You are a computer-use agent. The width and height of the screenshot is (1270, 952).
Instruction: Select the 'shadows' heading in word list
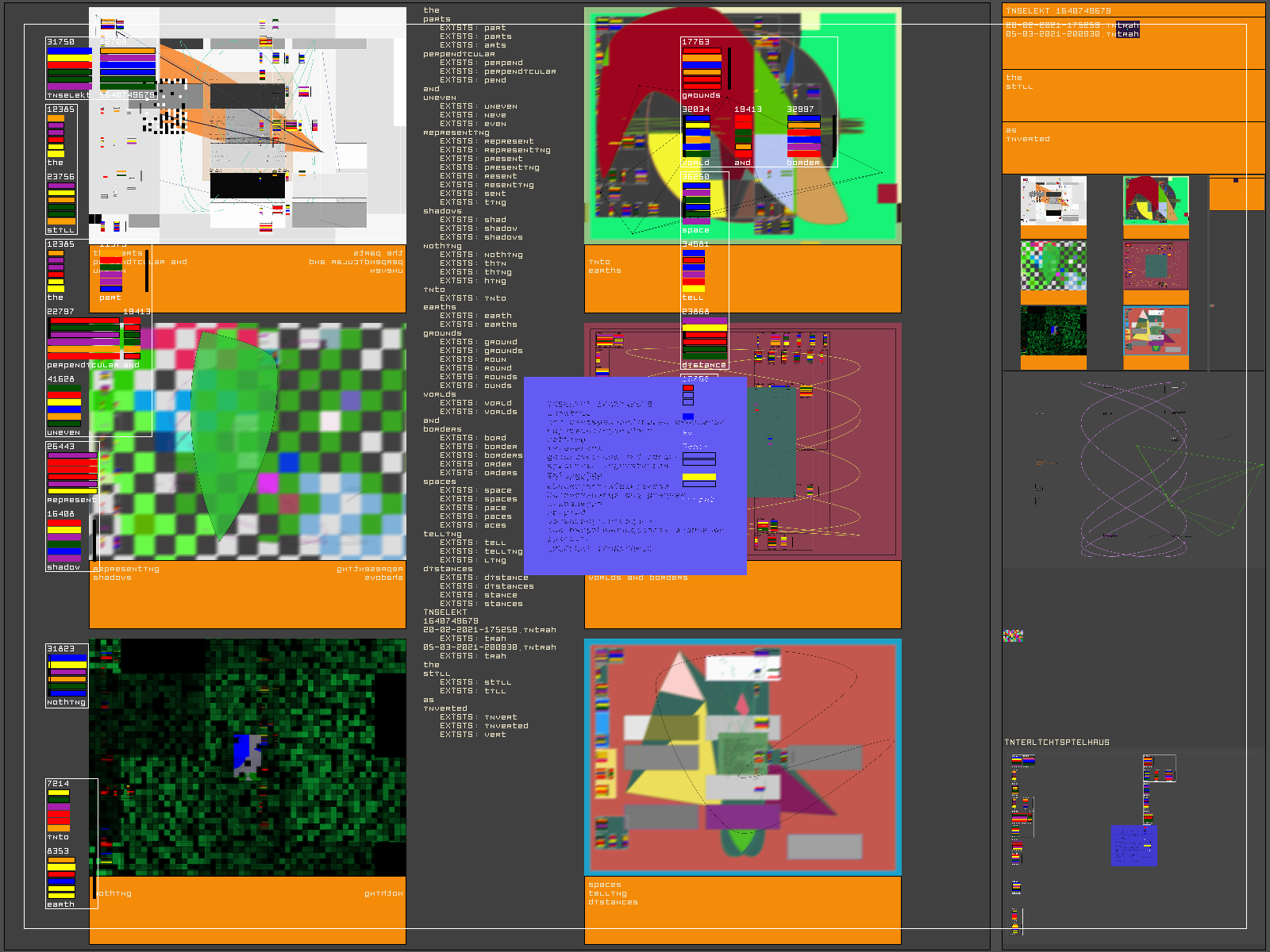click(442, 211)
